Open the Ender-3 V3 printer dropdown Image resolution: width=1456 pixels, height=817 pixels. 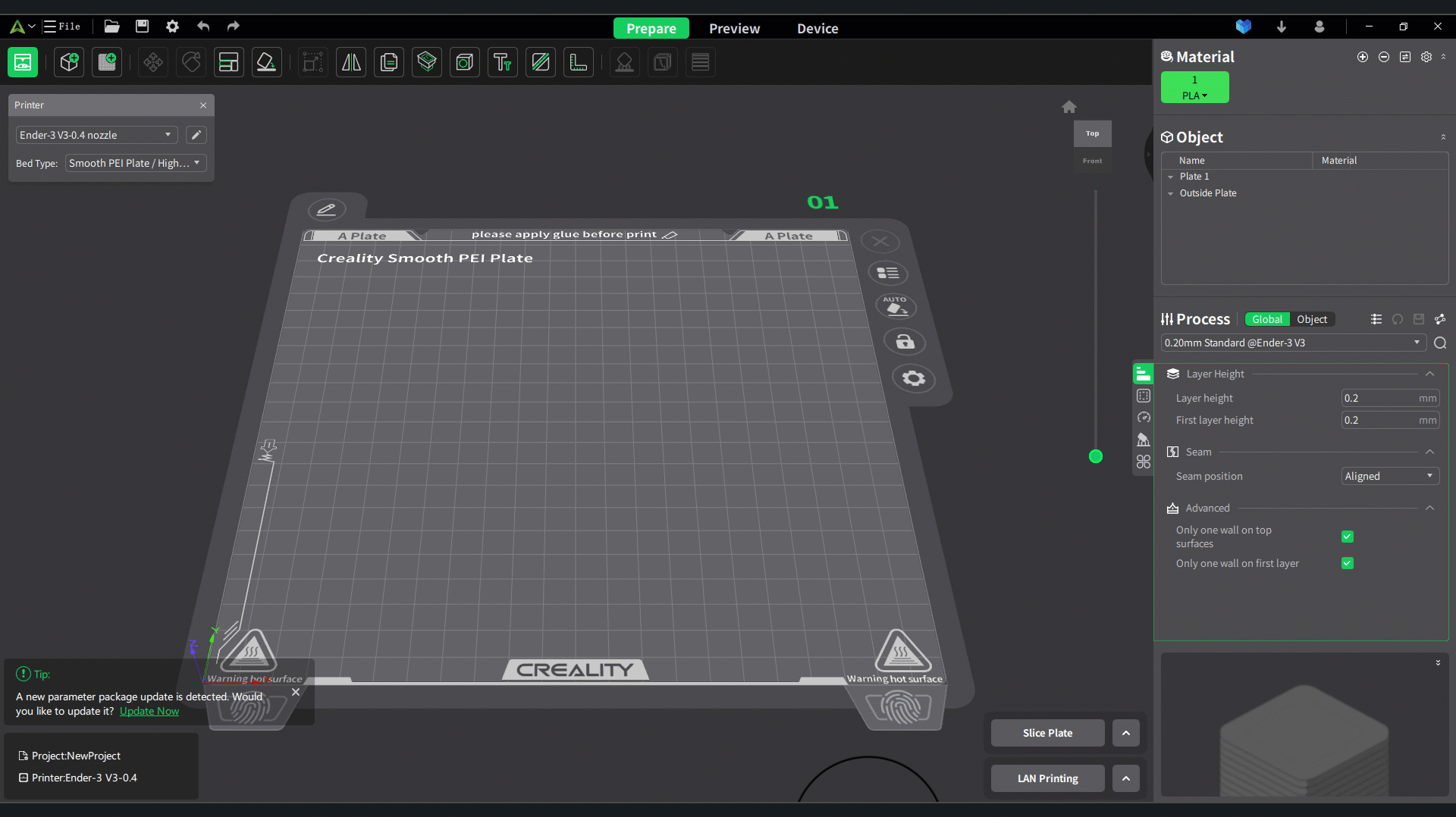click(x=96, y=135)
